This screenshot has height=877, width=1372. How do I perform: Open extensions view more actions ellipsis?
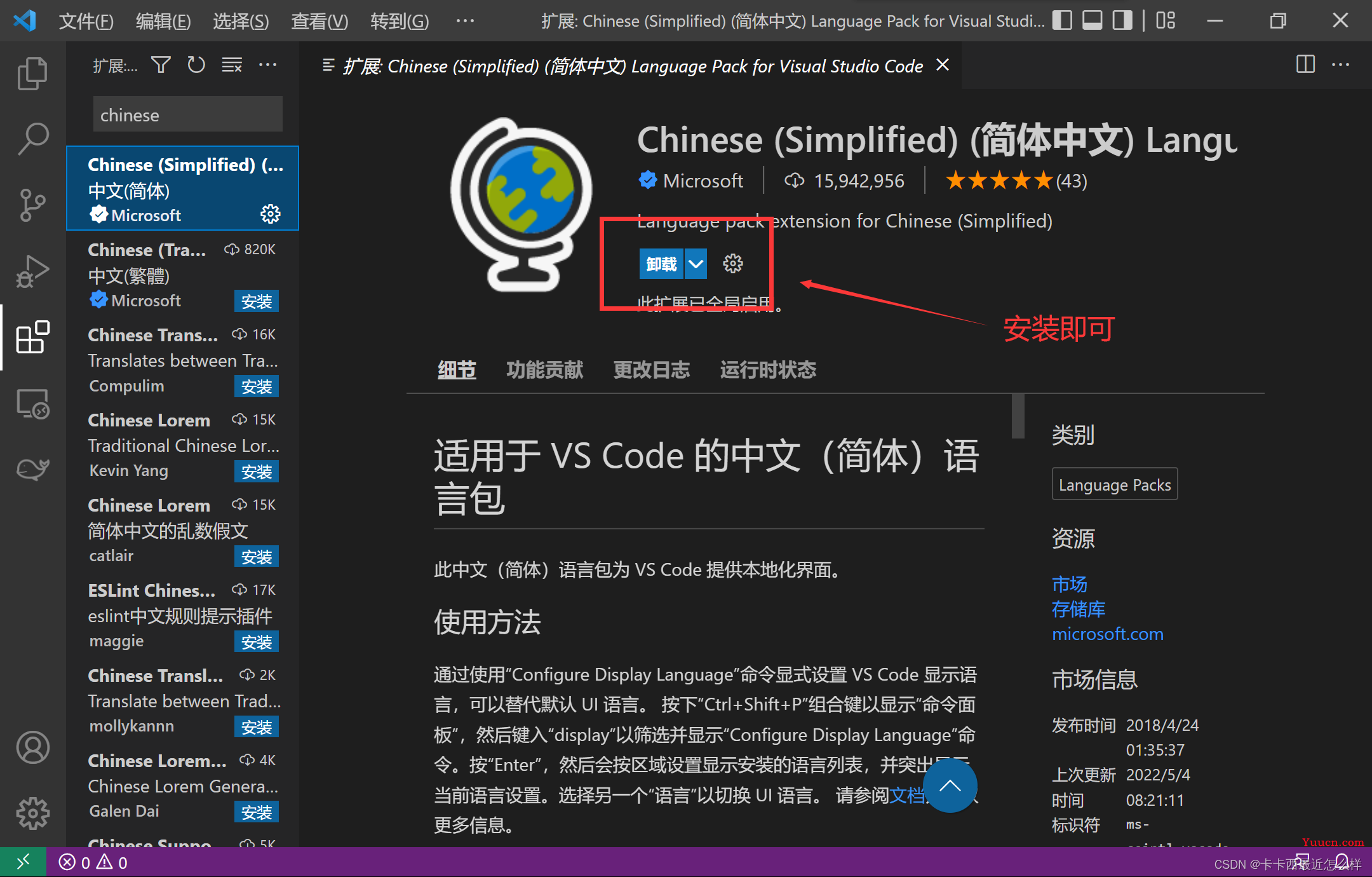click(268, 65)
